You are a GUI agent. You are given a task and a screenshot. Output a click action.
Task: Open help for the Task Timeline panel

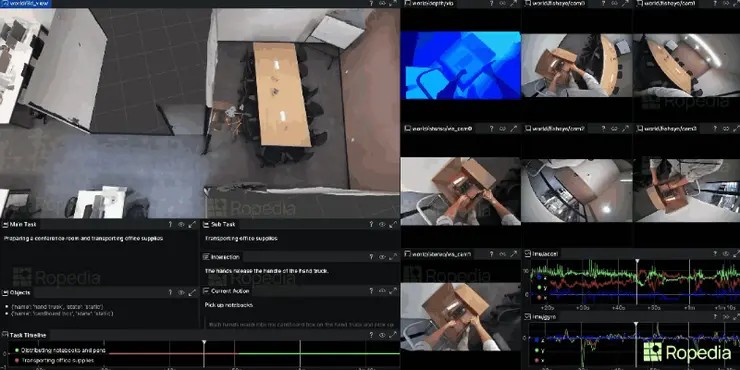(371, 335)
